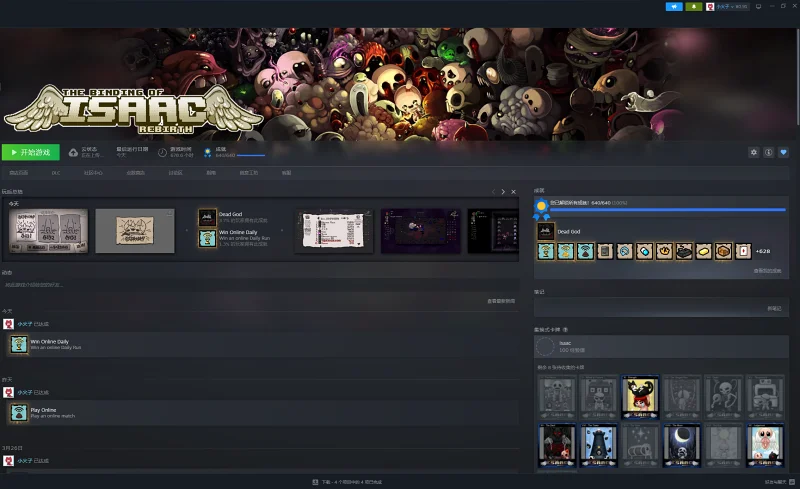Open the downloads status at the bottom bar
The width and height of the screenshot is (800, 489).
347,482
